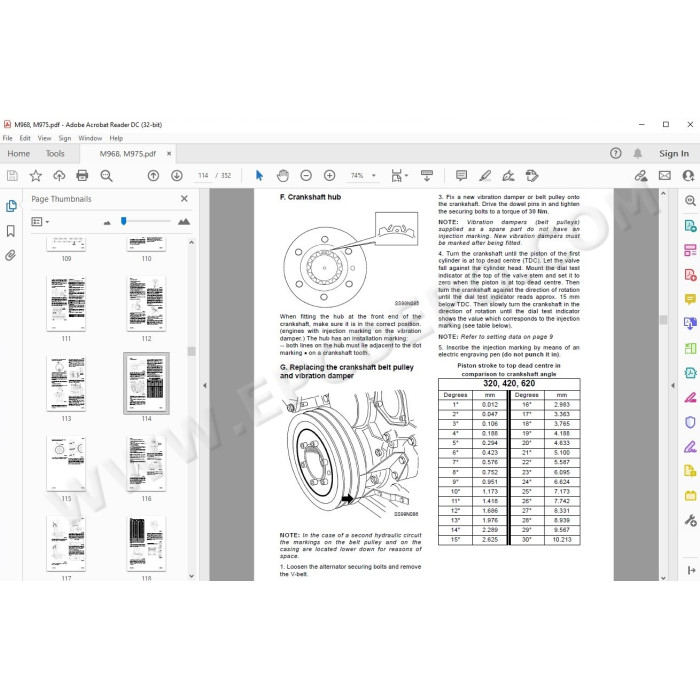
Task: Go to next page arrow
Action: [x=177, y=175]
